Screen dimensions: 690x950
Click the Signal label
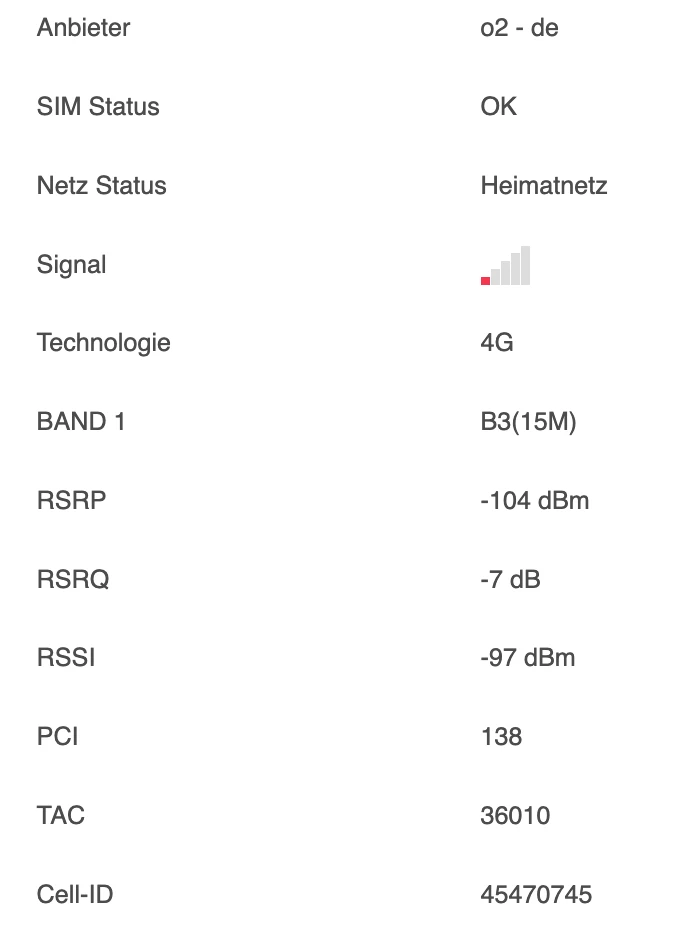click(x=71, y=265)
